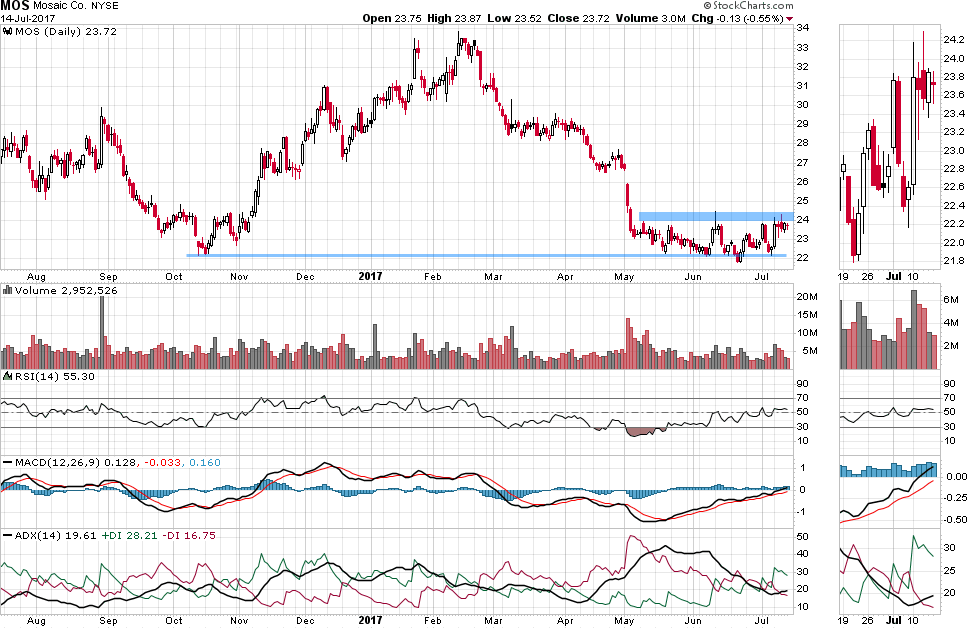
Task: Click the bold MOS ticker symbol heading
Action: coord(15,6)
